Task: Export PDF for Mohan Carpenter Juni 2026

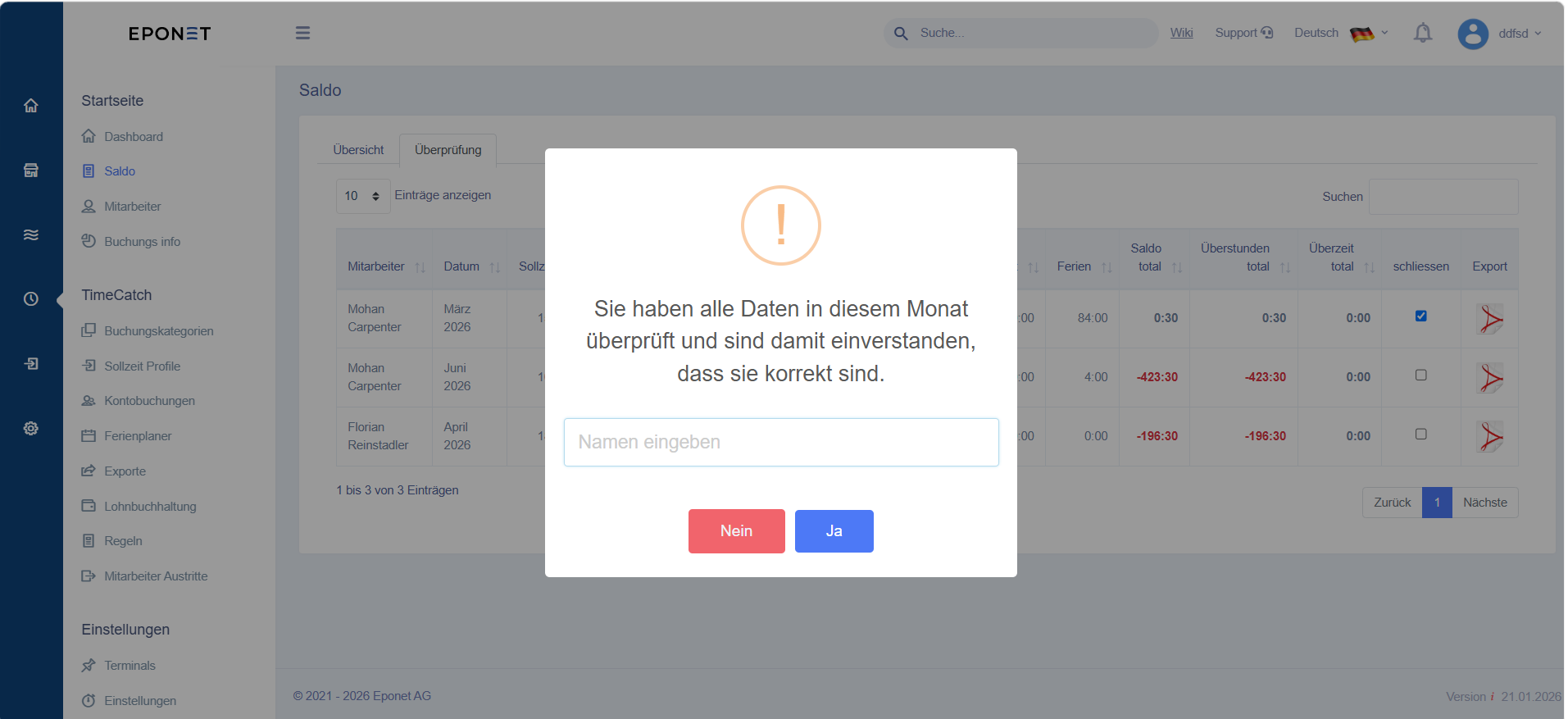Action: click(1490, 378)
